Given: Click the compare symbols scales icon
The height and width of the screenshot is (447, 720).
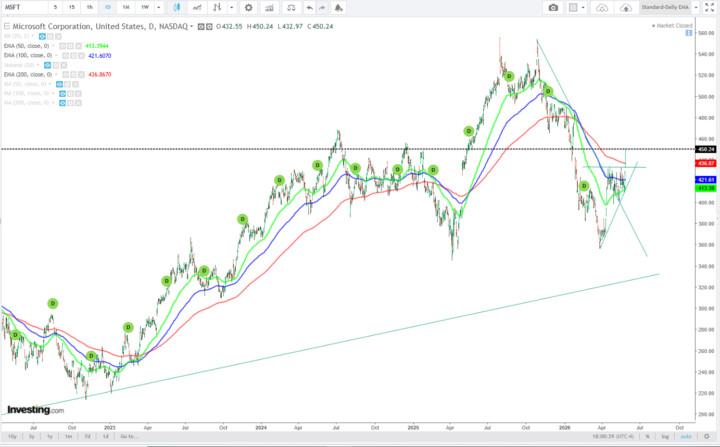Looking at the screenshot, I should pos(291,7).
